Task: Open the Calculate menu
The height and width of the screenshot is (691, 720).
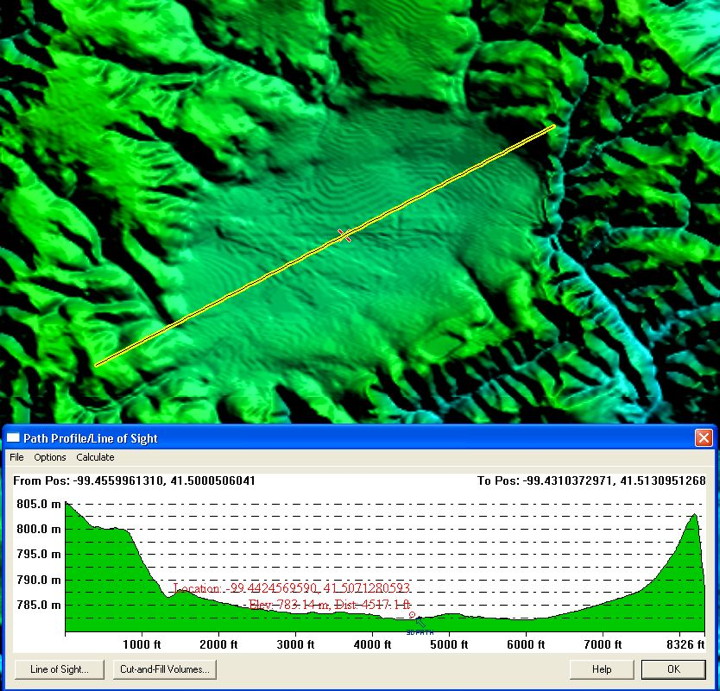Action: 95,457
